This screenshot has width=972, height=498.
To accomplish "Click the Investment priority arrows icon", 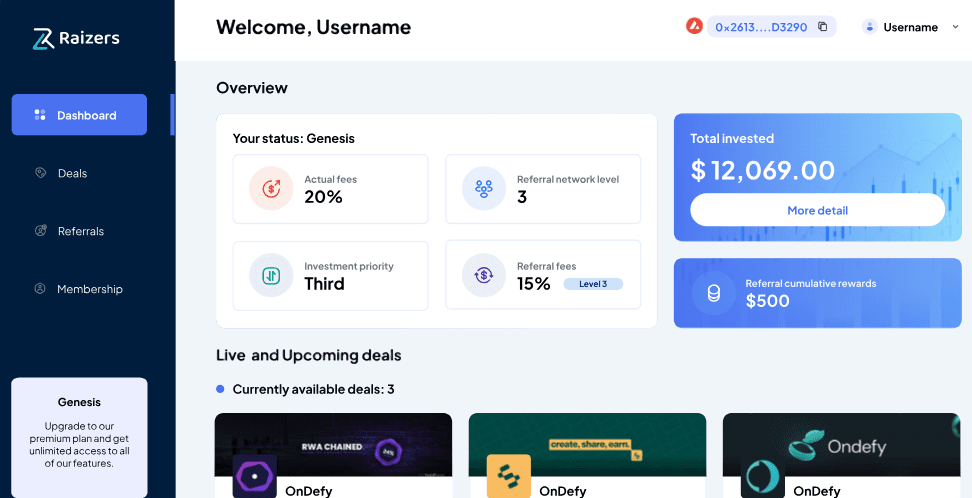I will click(271, 275).
